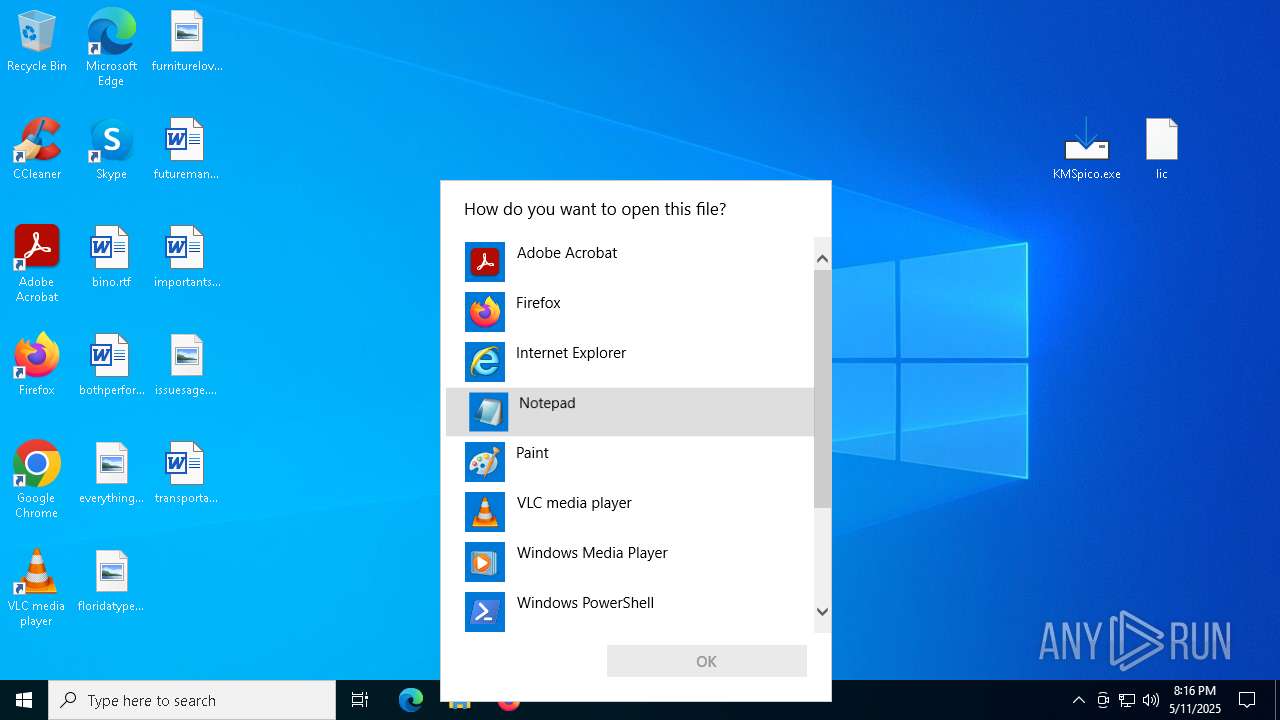Choose Paint in the open-with list
Image resolution: width=1280 pixels, height=720 pixels.
(630, 462)
